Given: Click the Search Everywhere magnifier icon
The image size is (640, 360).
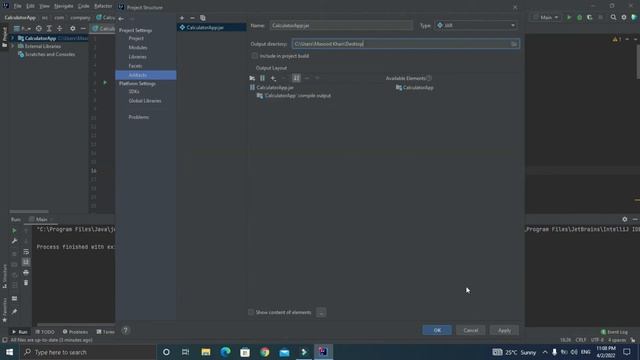Looking at the screenshot, I should 613,18.
